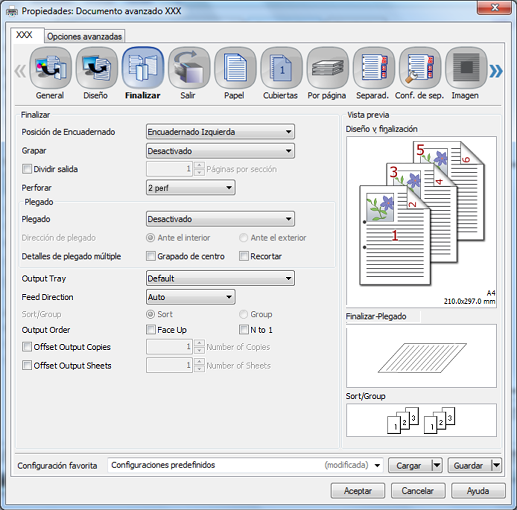Open the Perforar dropdown list

(x=191, y=188)
